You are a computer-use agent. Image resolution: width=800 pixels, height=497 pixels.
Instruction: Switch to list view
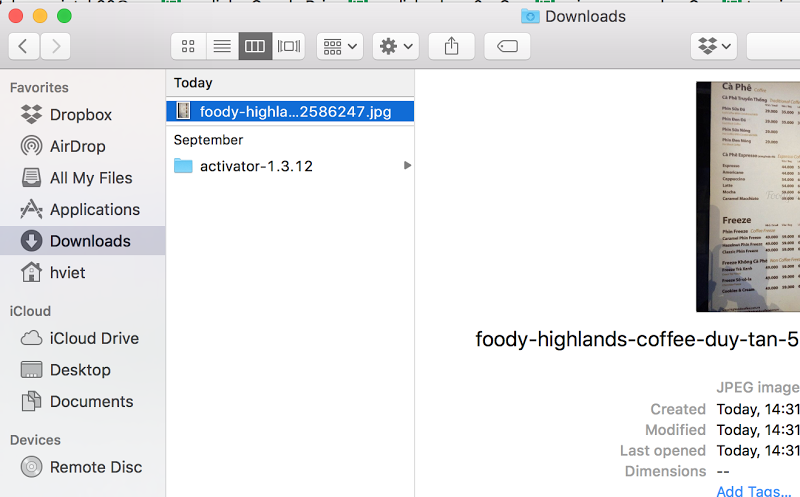(x=222, y=46)
